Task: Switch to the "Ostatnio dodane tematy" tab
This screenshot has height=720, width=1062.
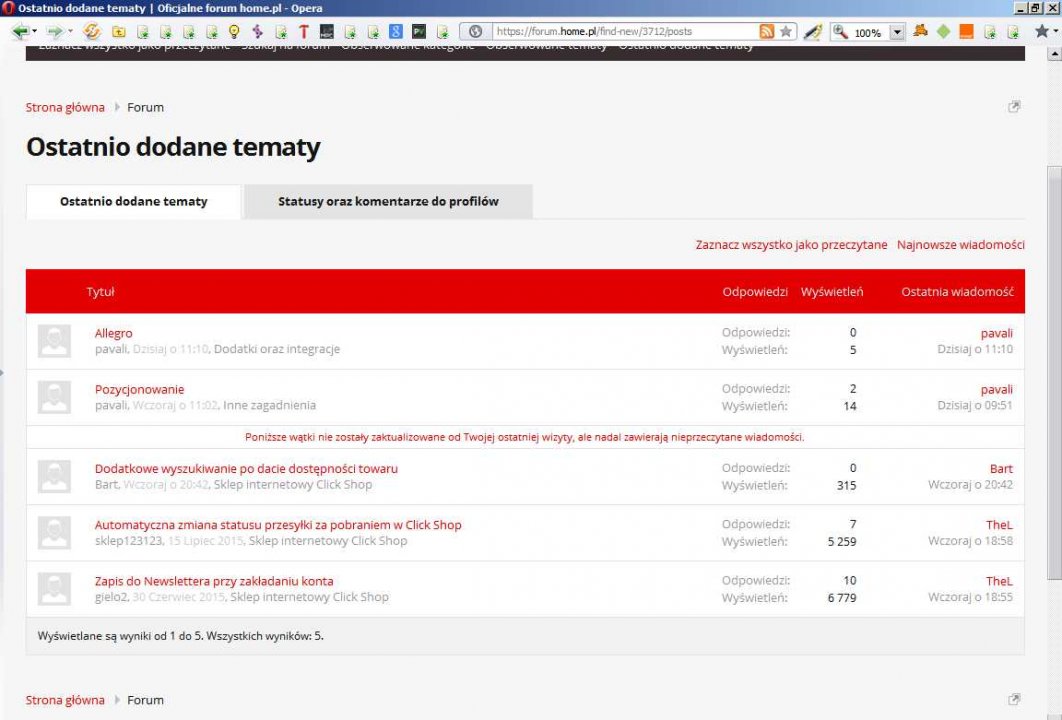Action: (133, 202)
